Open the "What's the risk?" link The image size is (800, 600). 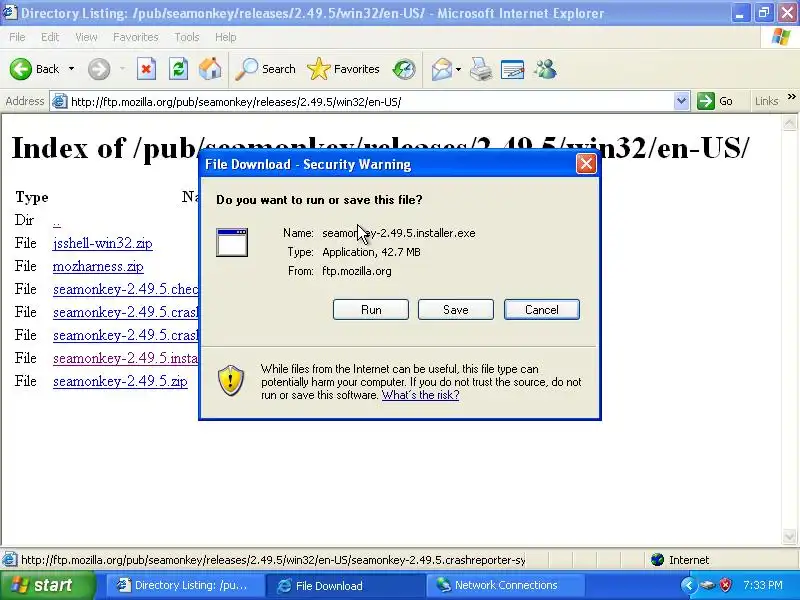coord(420,395)
